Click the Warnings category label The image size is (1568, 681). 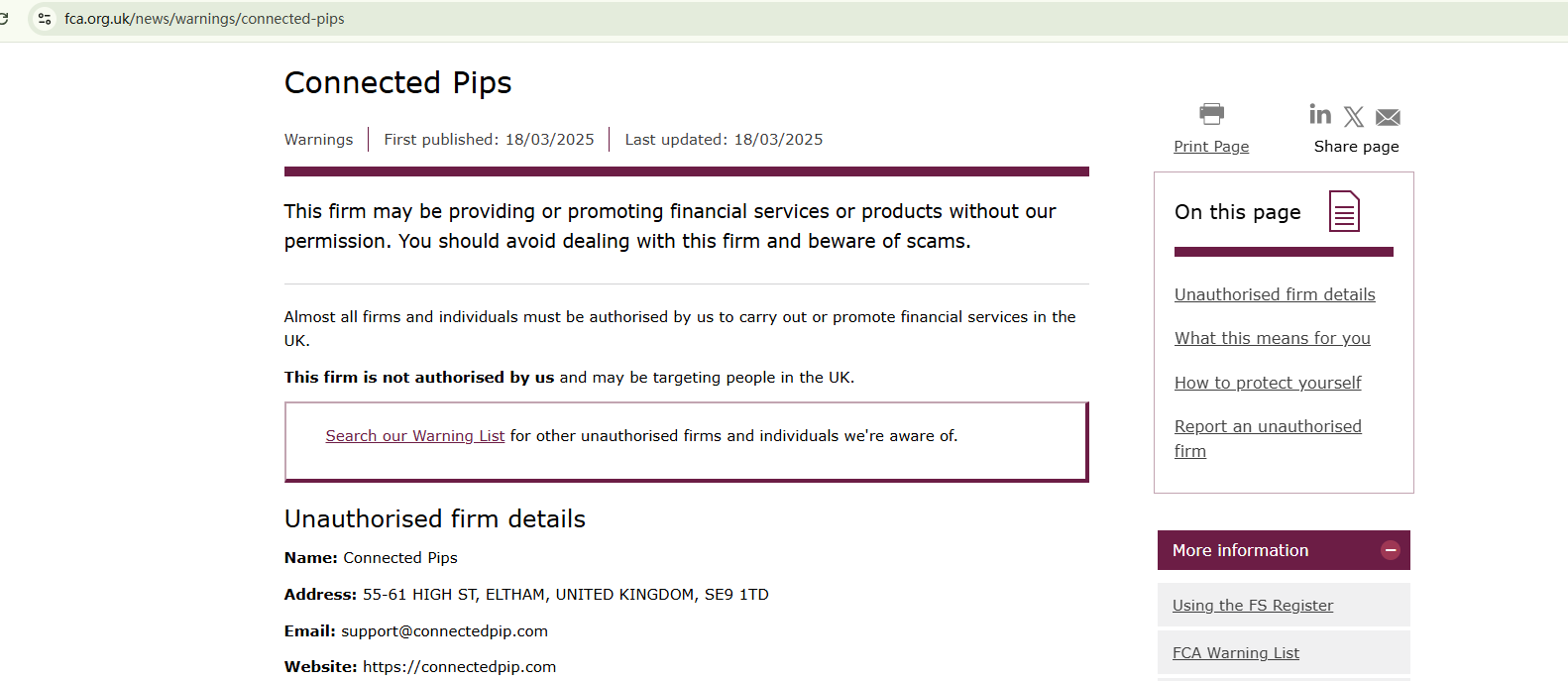coord(318,140)
